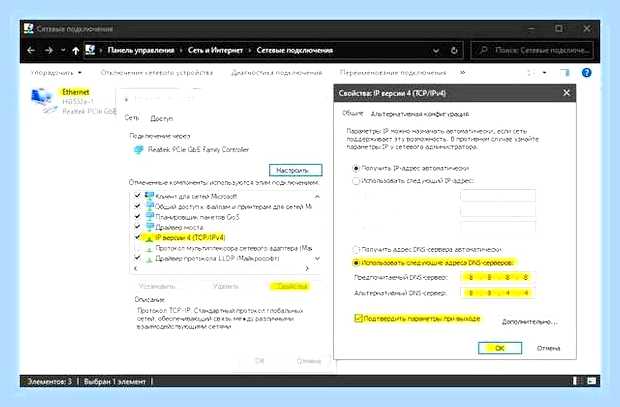Show more toolbar commands chevron
Image resolution: width=620 pixels, height=407 pixels.
(x=463, y=73)
